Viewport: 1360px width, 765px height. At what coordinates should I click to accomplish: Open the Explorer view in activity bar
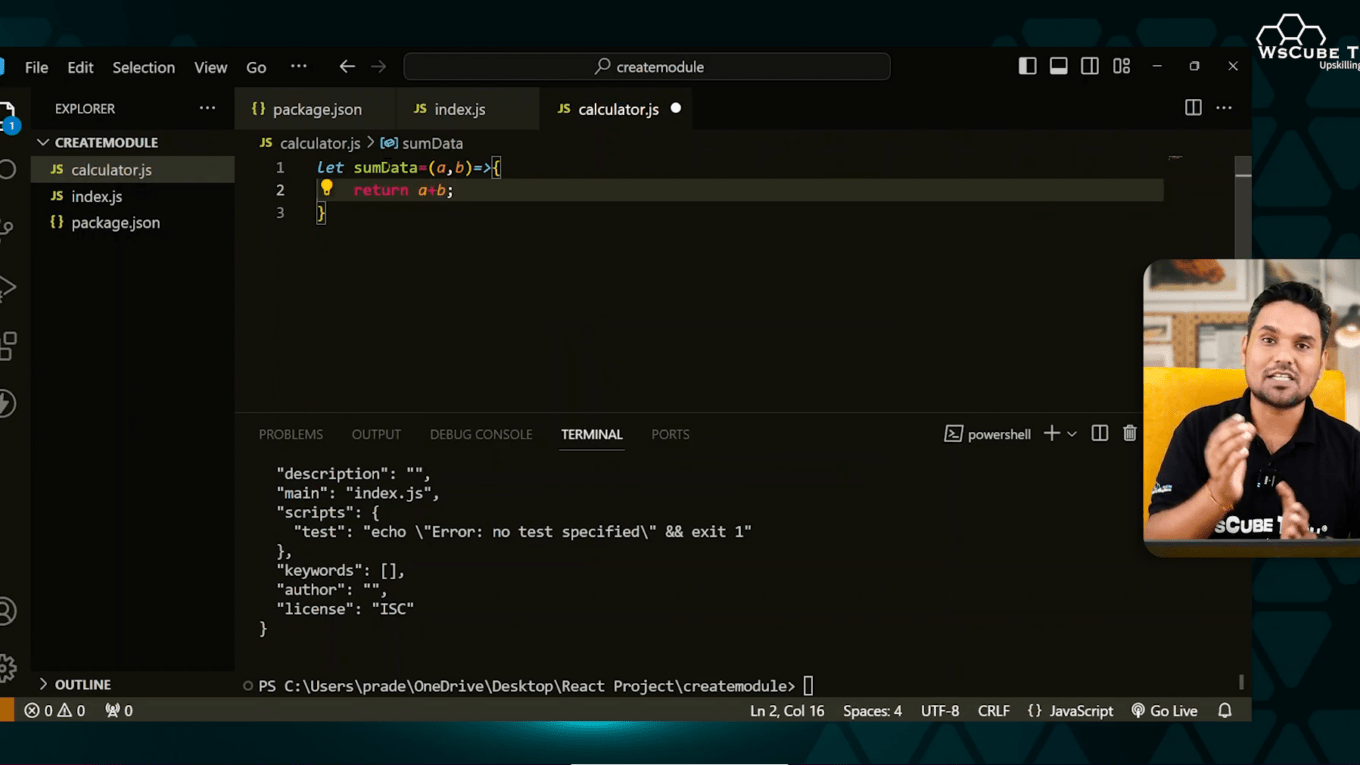[7, 115]
